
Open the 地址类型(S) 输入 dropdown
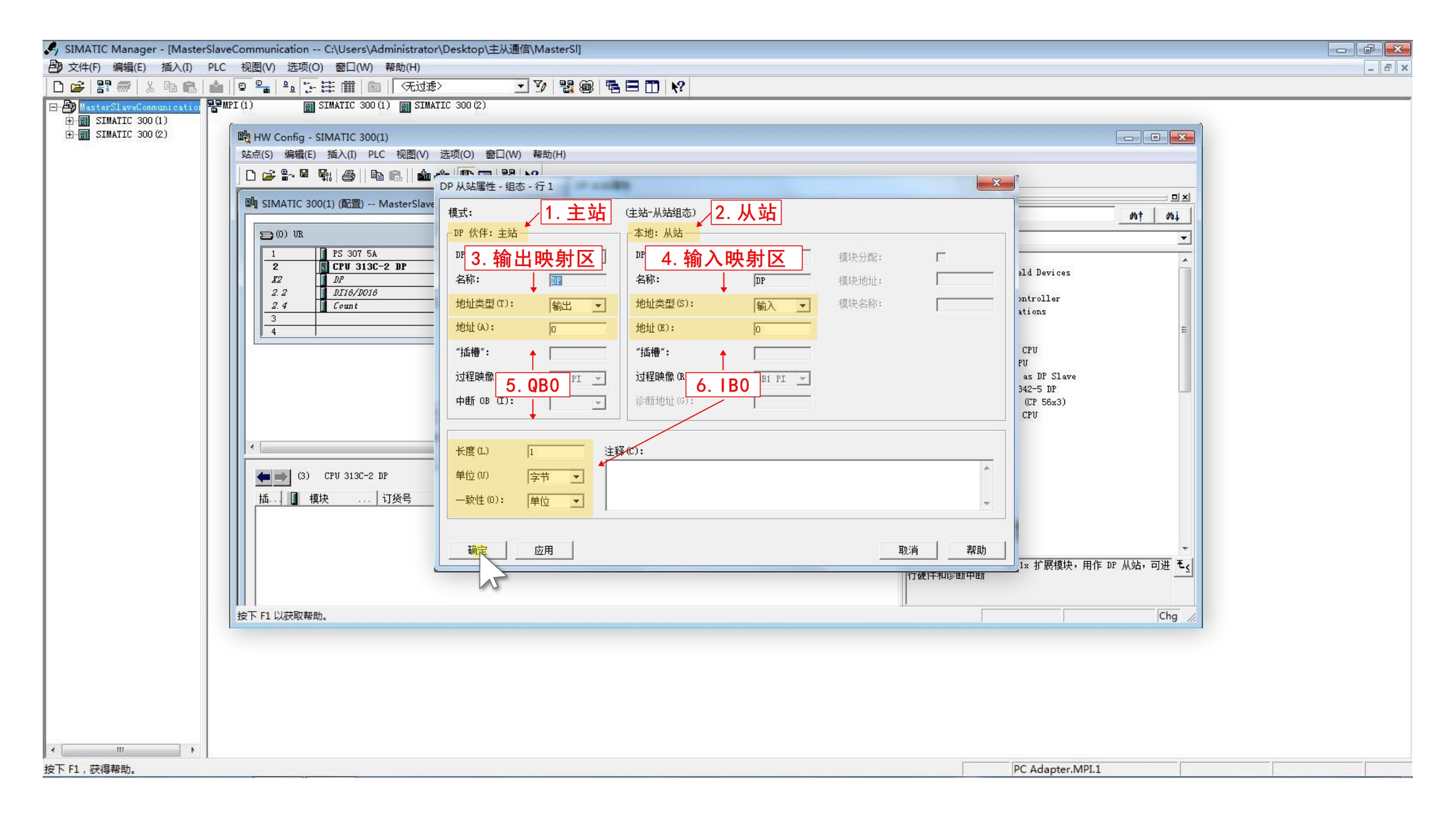click(803, 306)
